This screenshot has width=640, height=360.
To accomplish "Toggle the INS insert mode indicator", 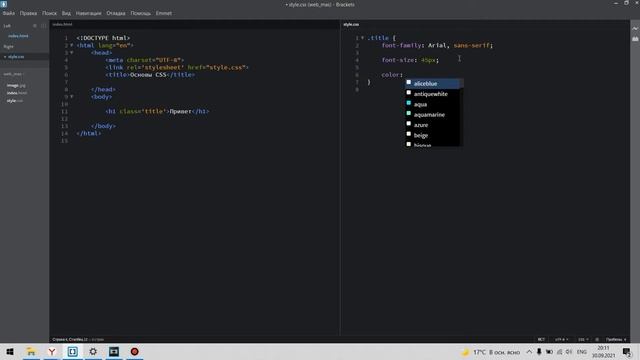I will (541, 339).
